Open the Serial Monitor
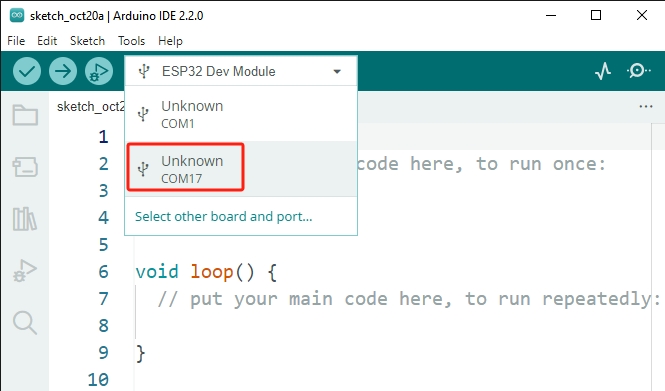The height and width of the screenshot is (391, 665). pos(638,71)
